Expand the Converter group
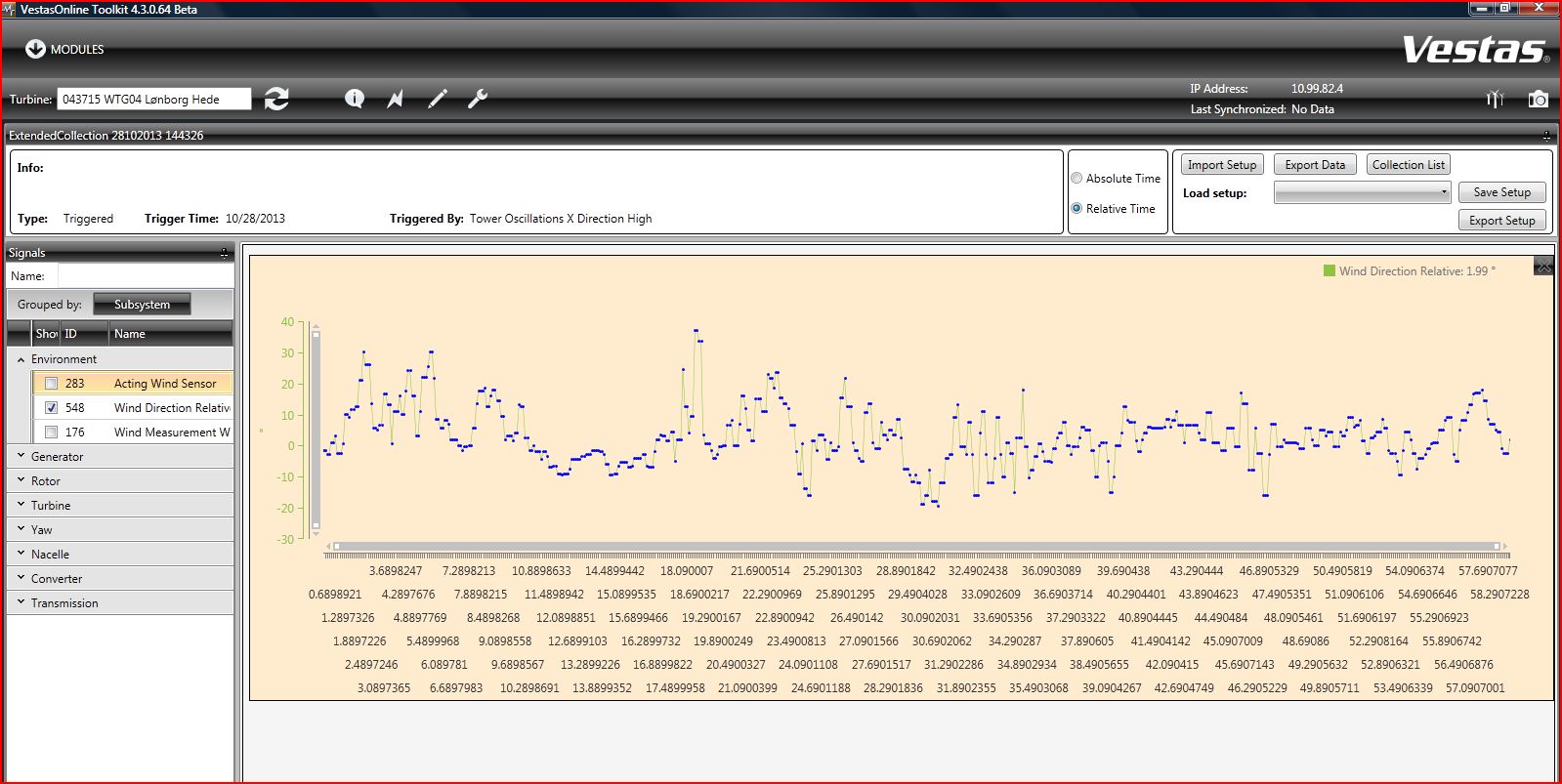This screenshot has width=1562, height=784. (x=21, y=578)
